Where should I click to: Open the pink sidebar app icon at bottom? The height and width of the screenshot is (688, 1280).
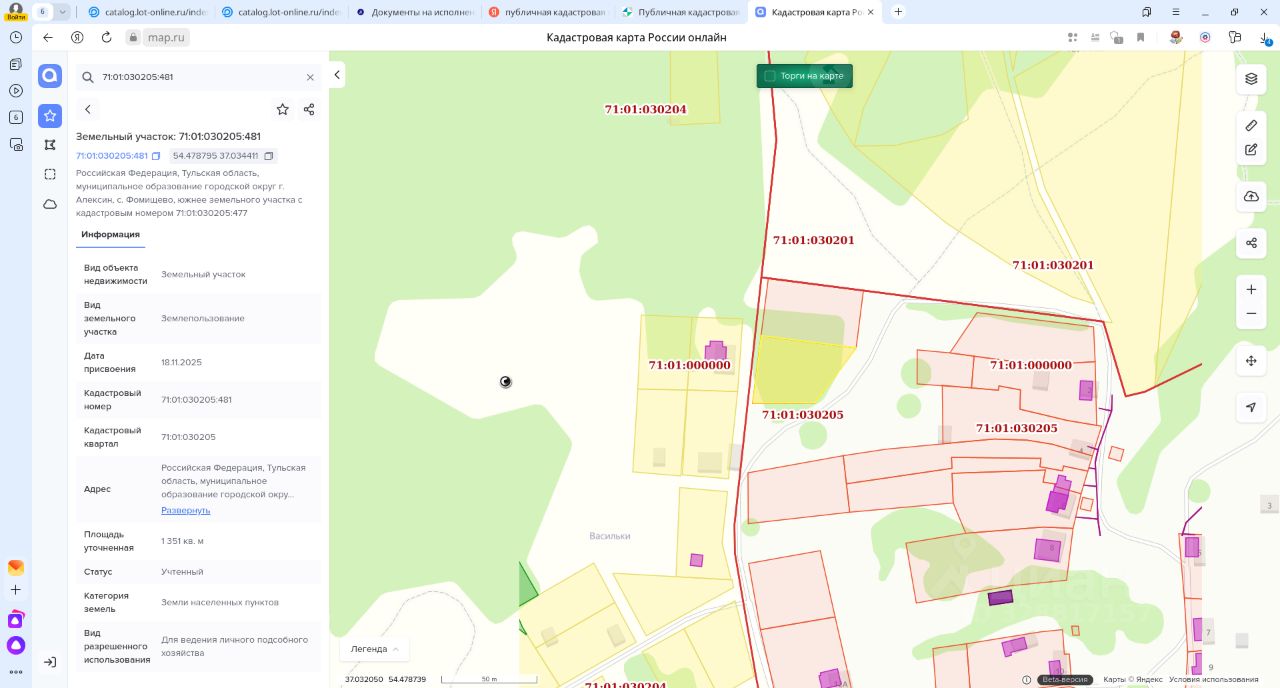16,619
